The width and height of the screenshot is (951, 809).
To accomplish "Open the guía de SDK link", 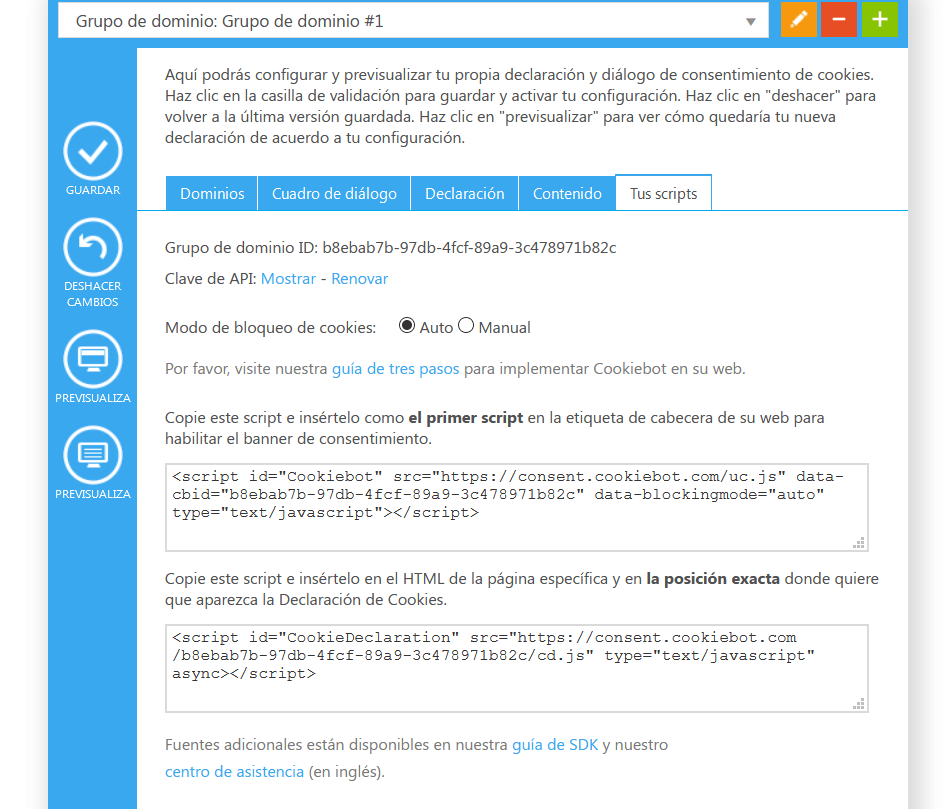I will (x=555, y=745).
